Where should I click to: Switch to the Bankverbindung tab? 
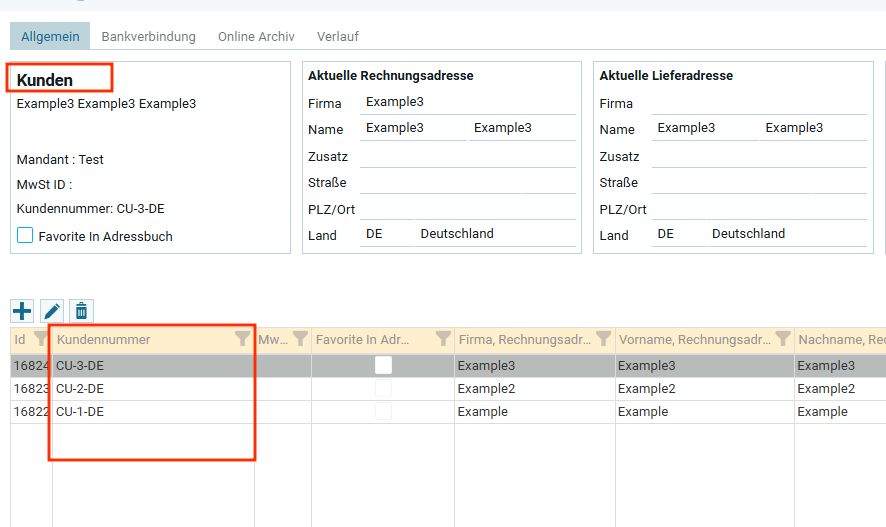click(148, 36)
